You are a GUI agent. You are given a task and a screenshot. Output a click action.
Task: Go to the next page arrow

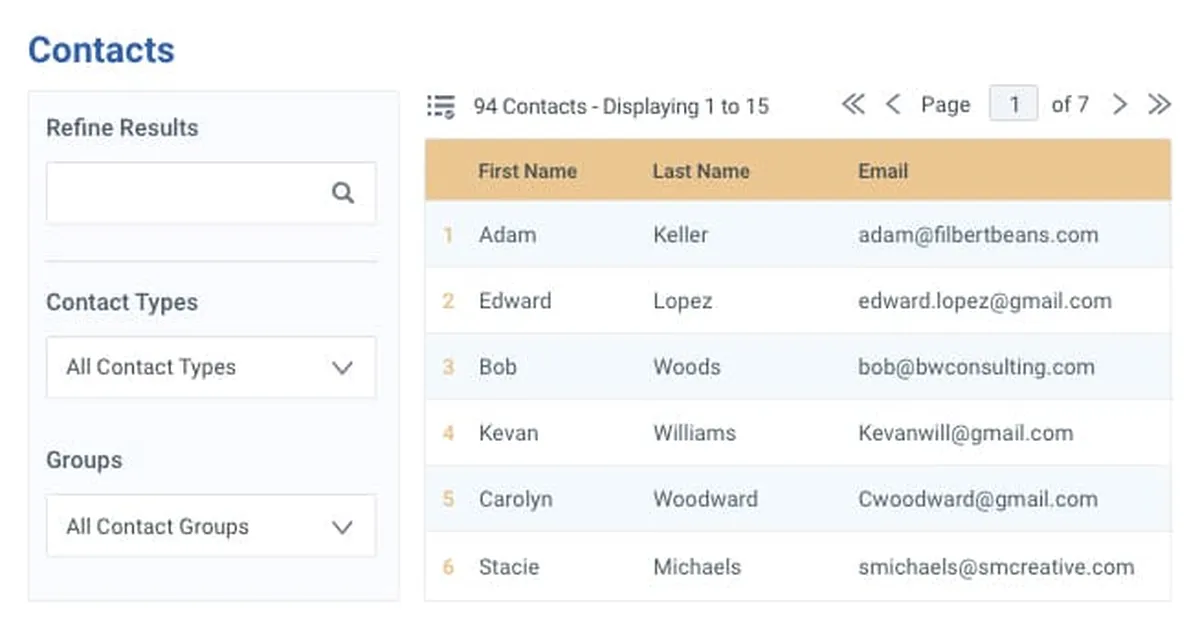point(1120,104)
